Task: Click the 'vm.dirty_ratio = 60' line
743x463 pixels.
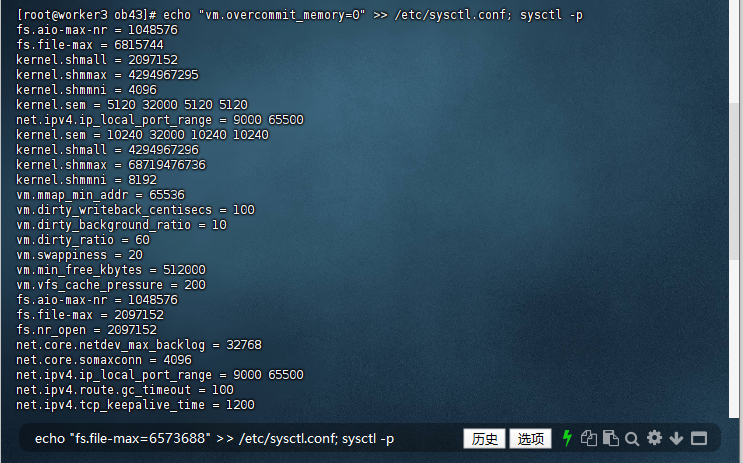Action: pos(83,240)
